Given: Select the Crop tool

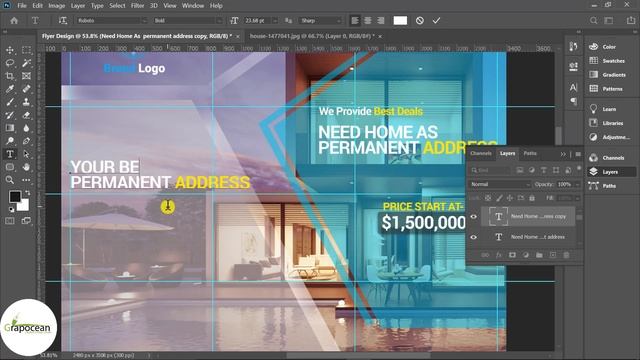Looking at the screenshot, I should (10, 76).
